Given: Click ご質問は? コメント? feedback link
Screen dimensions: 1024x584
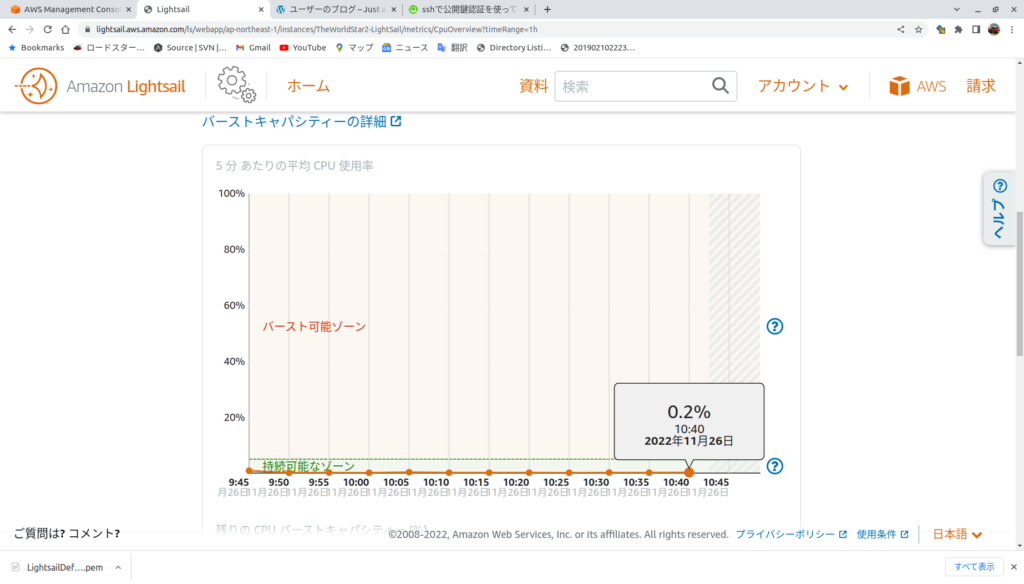Looking at the screenshot, I should coord(67,534).
